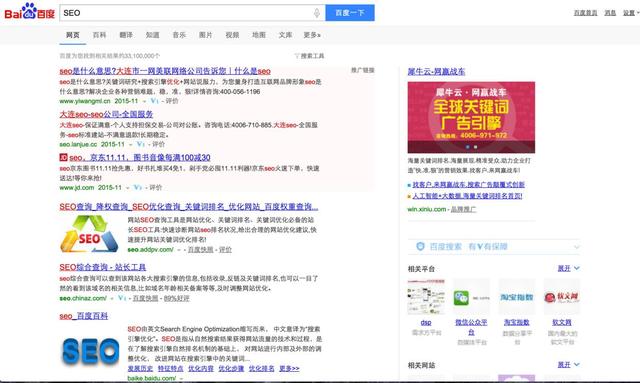Screen dimensions: 640x383
Task: Open the V1 badge beside www.jd.com
Action: pyautogui.click(x=138, y=187)
